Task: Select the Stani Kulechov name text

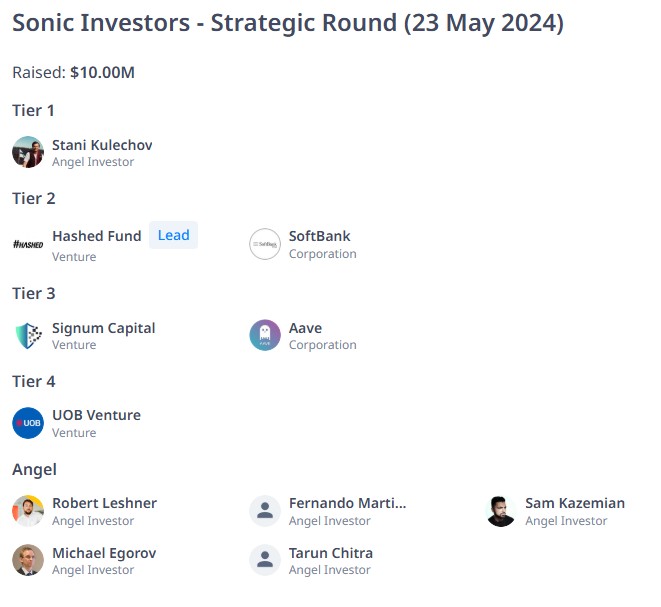Action: click(102, 145)
